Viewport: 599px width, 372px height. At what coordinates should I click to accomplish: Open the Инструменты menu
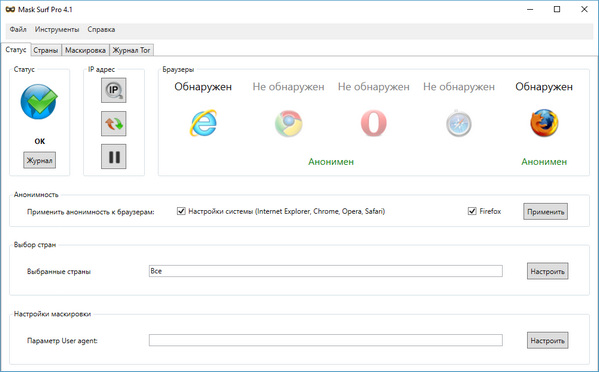57,29
